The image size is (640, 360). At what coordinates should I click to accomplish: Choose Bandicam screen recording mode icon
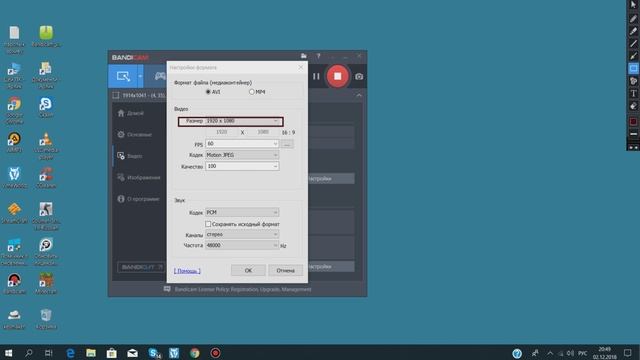coord(123,76)
